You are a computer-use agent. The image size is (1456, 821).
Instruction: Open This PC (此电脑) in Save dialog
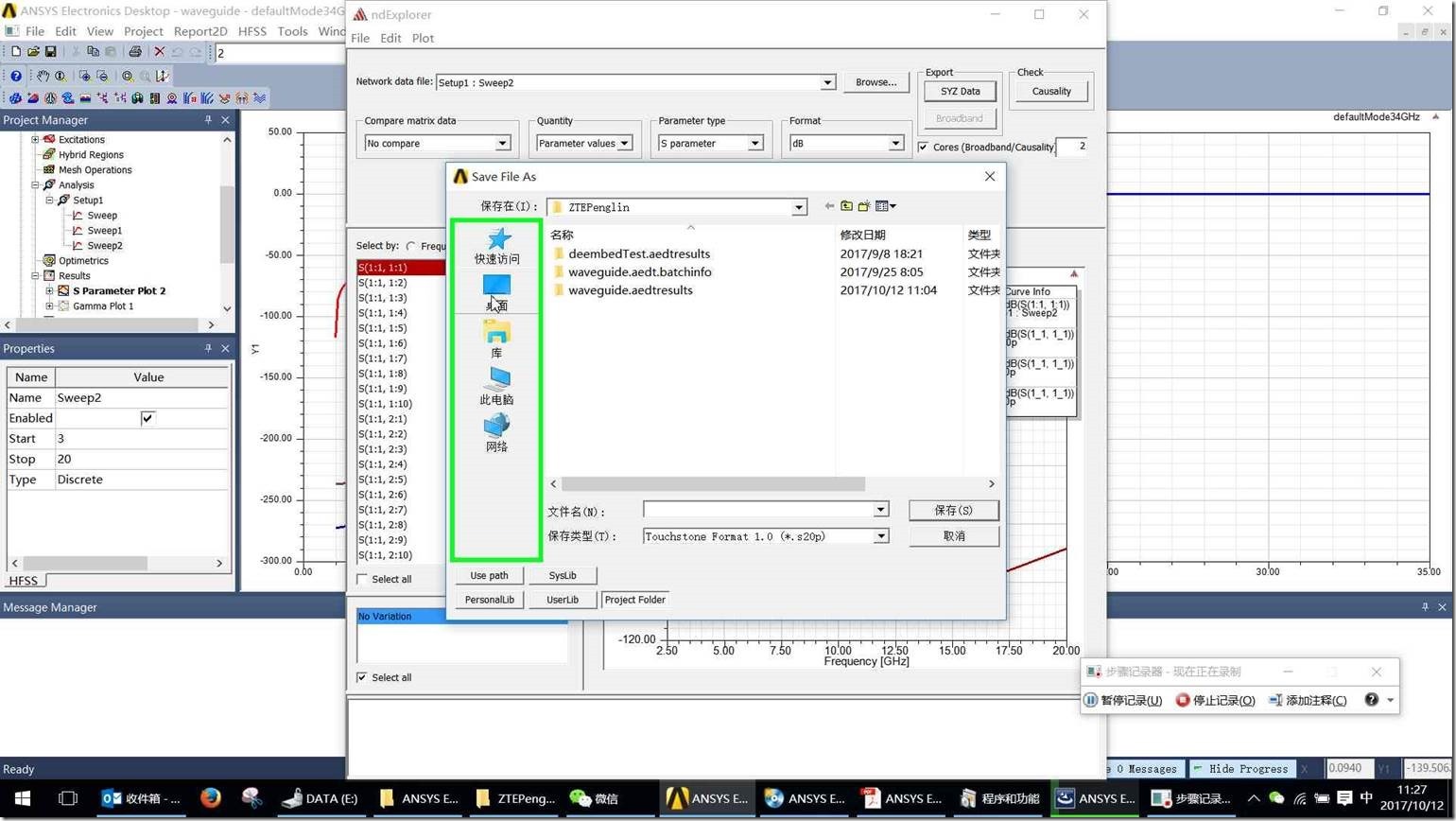pyautogui.click(x=496, y=387)
